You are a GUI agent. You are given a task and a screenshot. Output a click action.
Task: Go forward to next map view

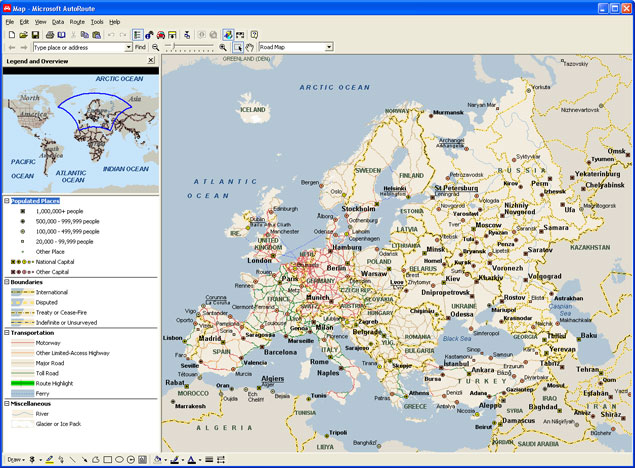click(24, 47)
